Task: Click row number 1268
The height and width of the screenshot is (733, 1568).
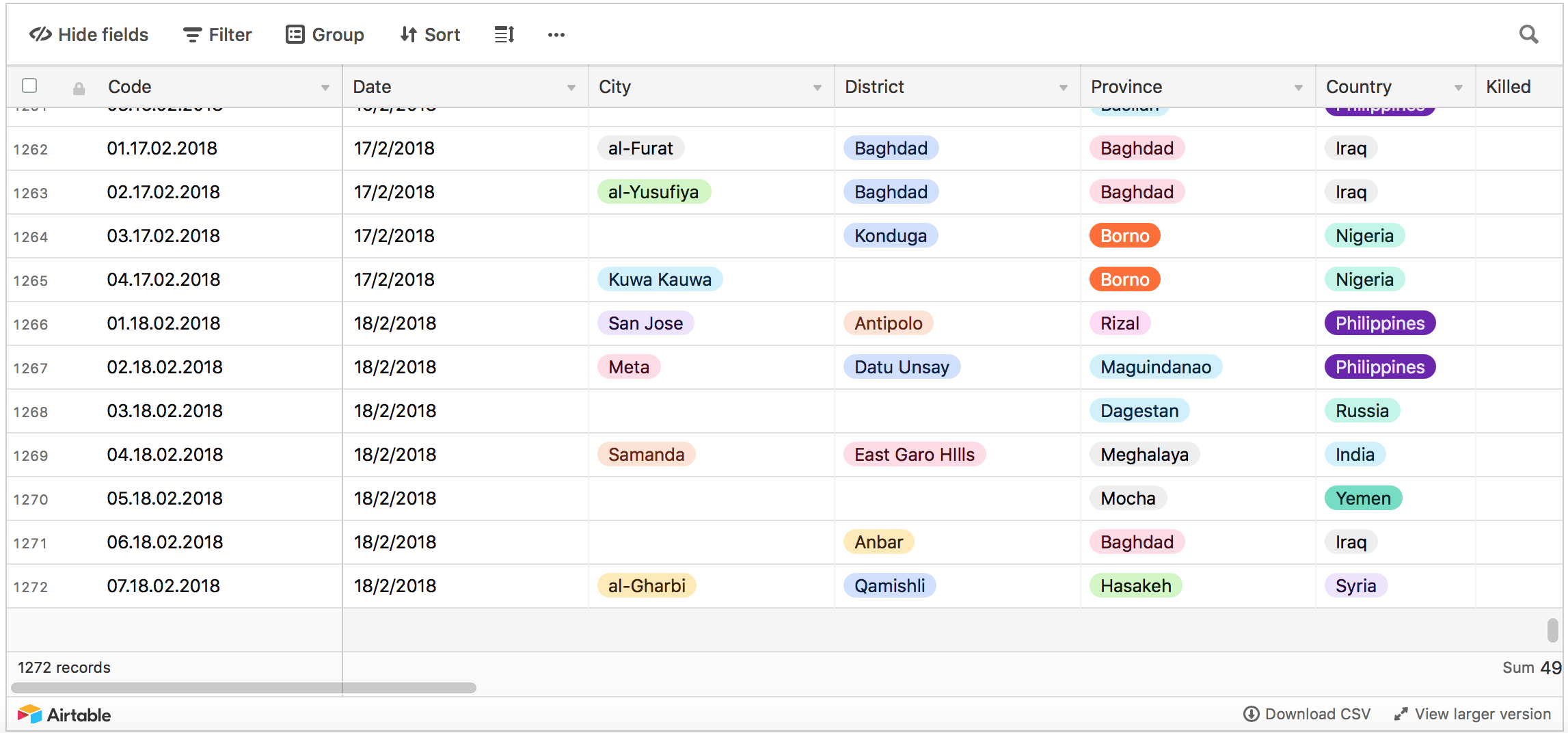Action: tap(31, 412)
